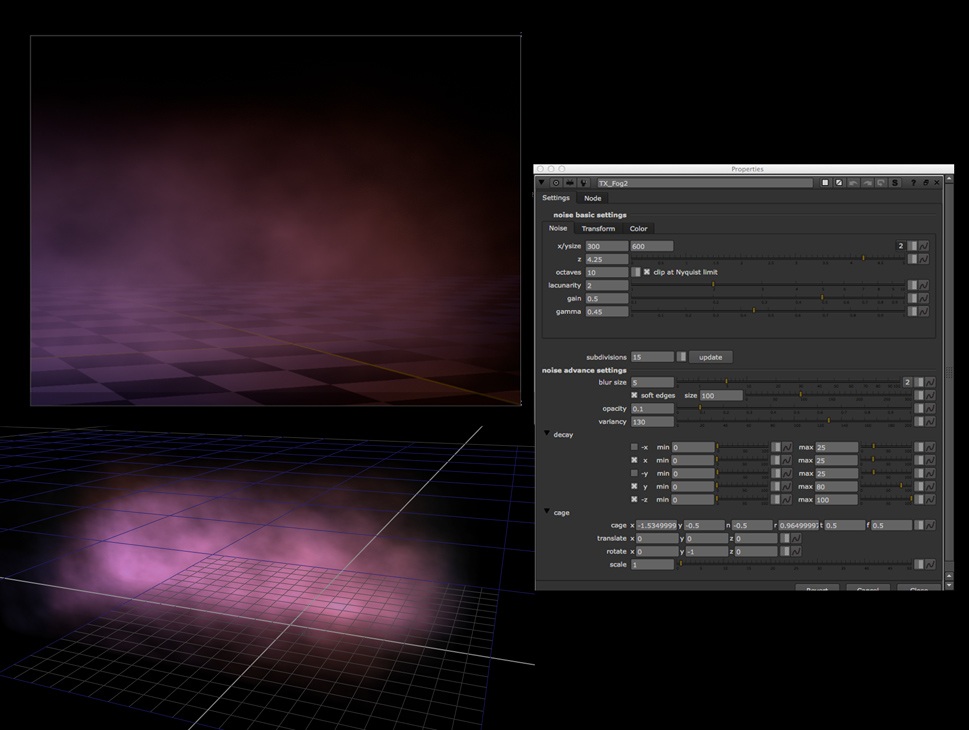Float the panel using the float icon
The image size is (969, 730).
coord(925,183)
